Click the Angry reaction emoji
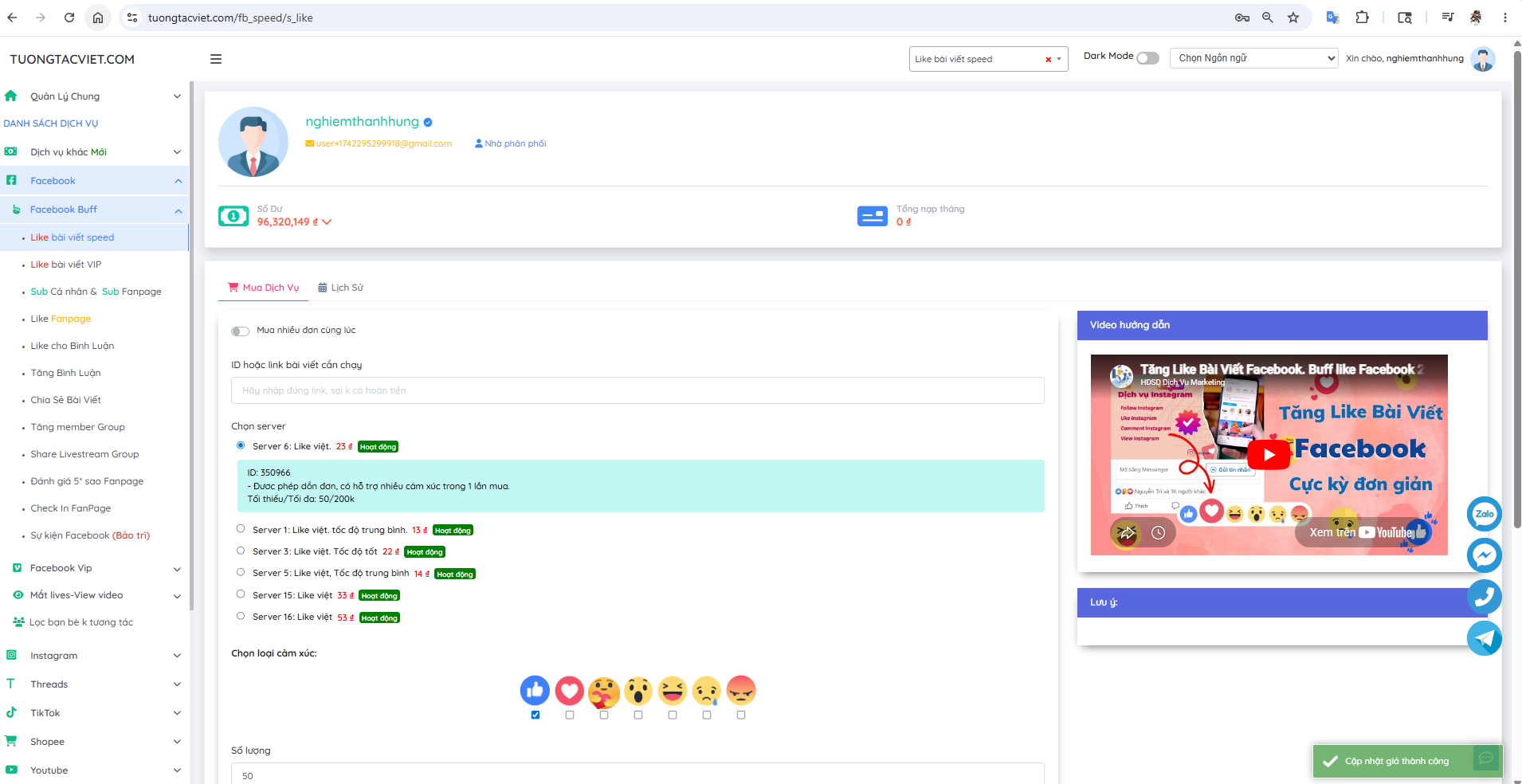 click(741, 690)
